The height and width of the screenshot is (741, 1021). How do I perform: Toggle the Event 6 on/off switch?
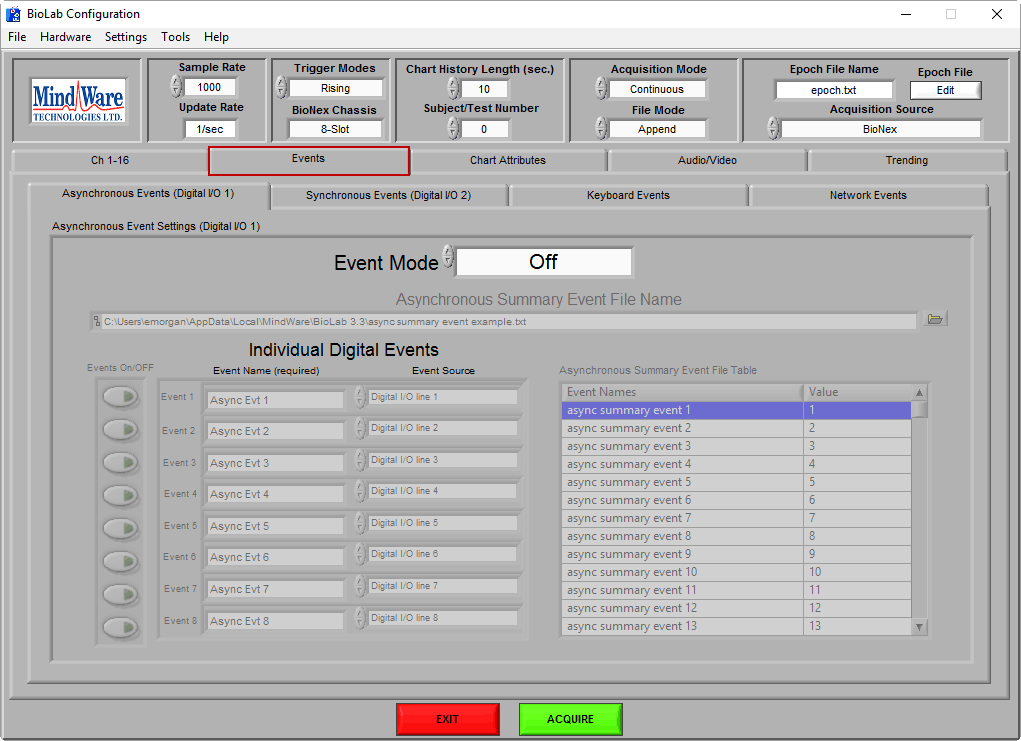(x=121, y=561)
